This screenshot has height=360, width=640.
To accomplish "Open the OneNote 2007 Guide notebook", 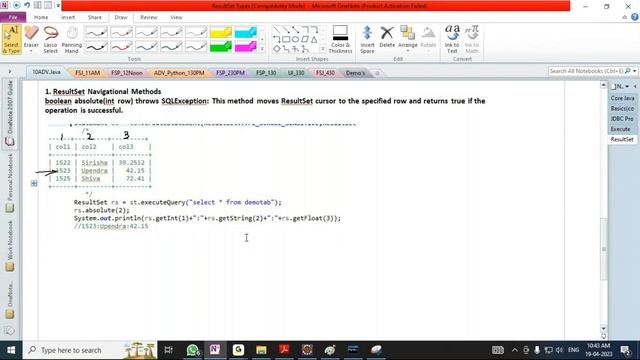I will coord(10,113).
